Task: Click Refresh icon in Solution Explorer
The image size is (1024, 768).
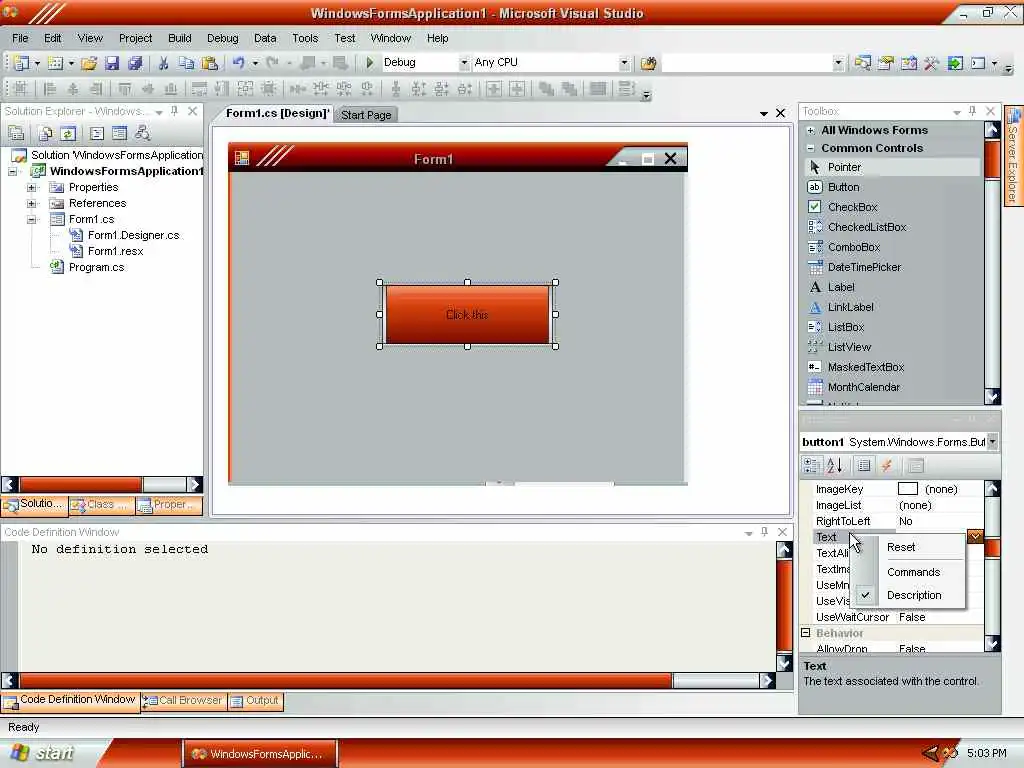Action: click(68, 134)
